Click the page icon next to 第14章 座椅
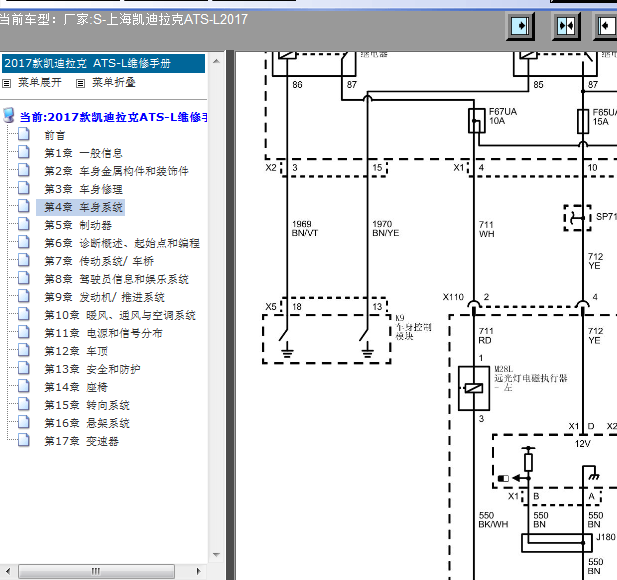The image size is (617, 580). tap(24, 386)
